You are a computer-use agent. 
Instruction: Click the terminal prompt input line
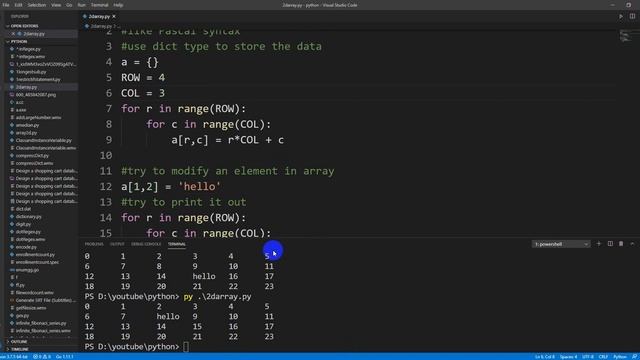click(x=186, y=347)
